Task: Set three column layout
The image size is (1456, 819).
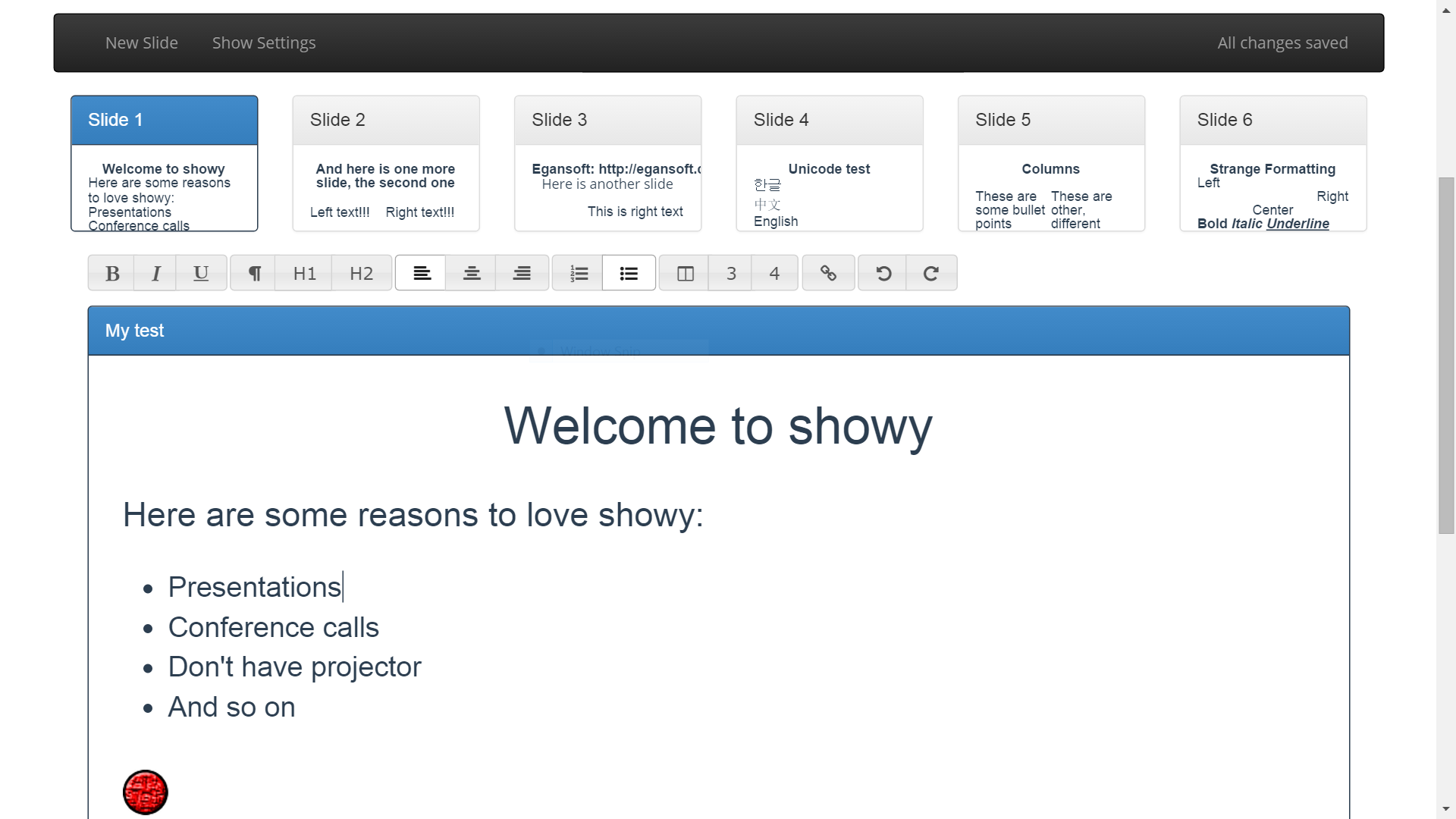Action: [x=731, y=273]
